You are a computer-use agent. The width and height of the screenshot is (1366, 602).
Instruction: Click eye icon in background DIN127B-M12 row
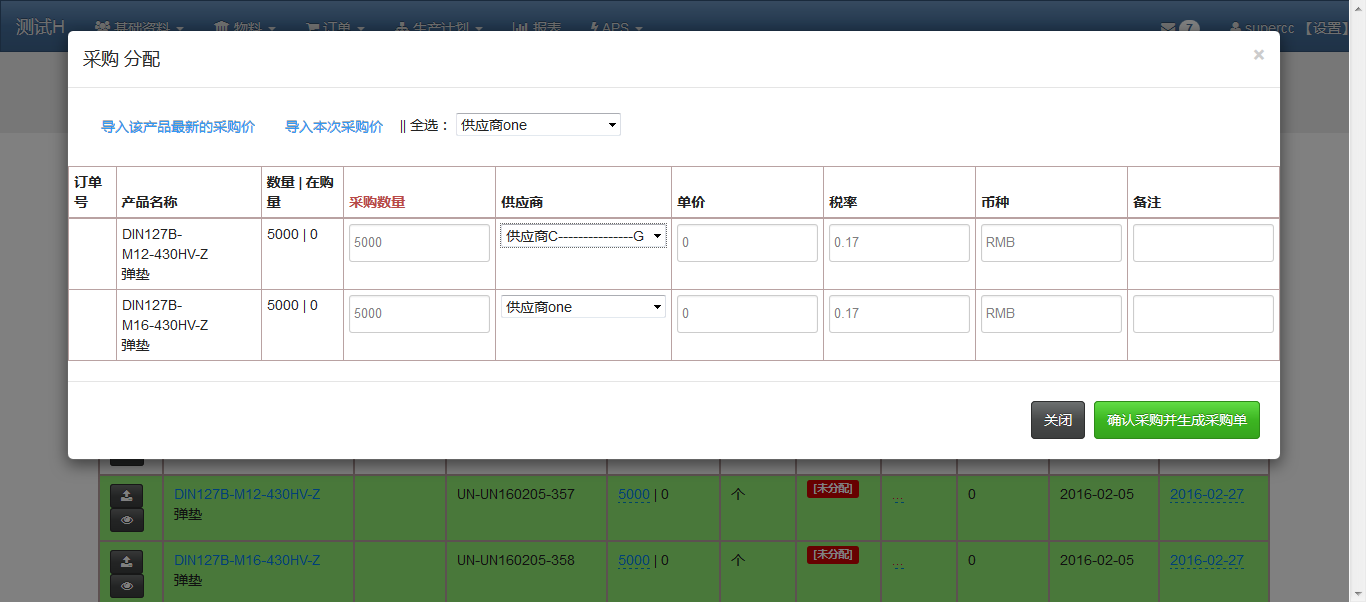[126, 520]
